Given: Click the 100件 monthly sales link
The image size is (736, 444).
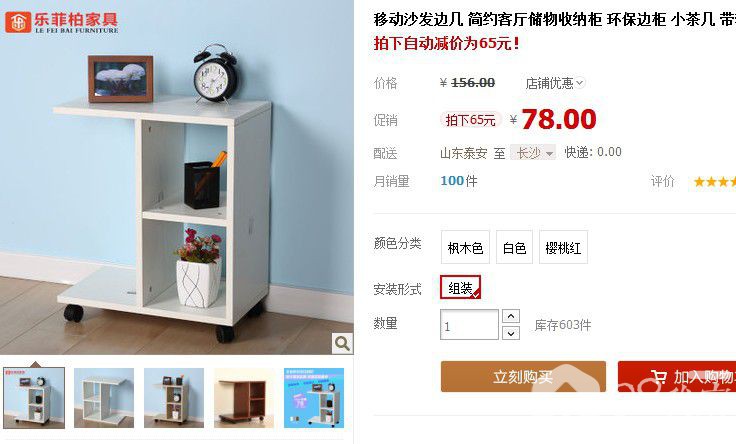Looking at the screenshot, I should 459,181.
